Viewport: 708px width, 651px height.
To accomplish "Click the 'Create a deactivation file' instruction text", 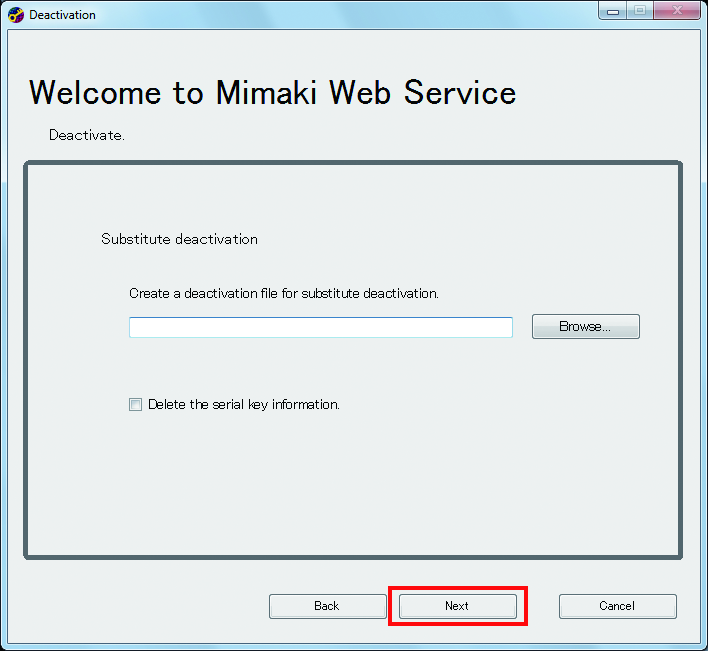I will 284,293.
